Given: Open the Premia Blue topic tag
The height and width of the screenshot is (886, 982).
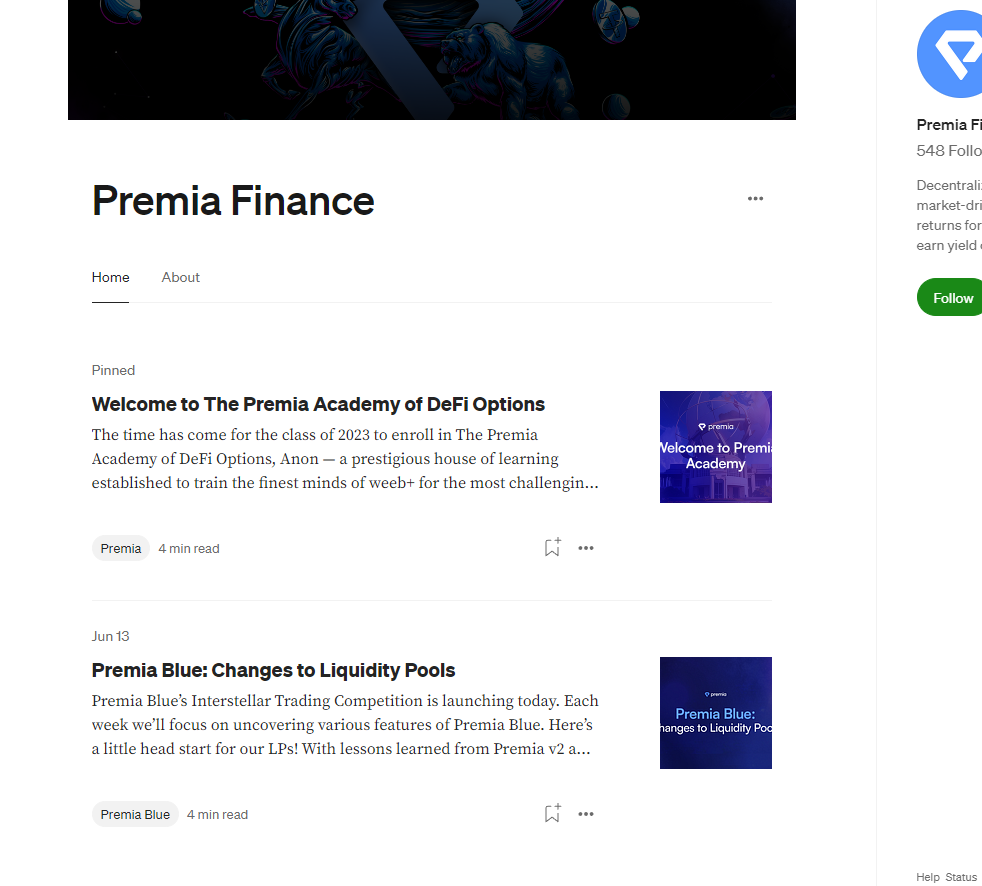Looking at the screenshot, I should coord(135,814).
